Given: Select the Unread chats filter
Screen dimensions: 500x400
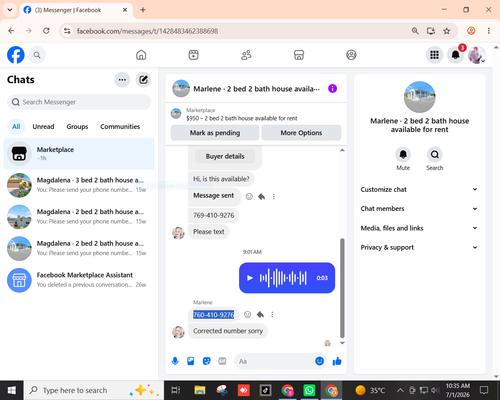Looking at the screenshot, I should click(43, 127).
